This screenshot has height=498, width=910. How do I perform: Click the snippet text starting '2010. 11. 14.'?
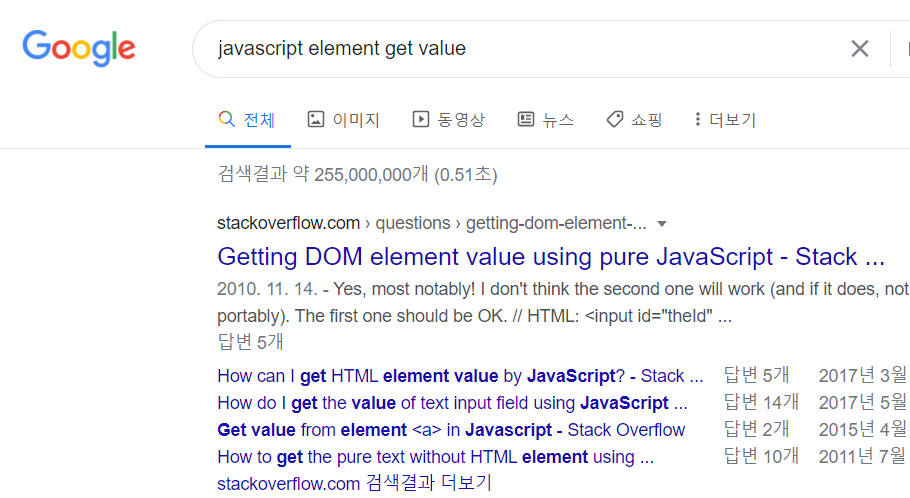tap(563, 302)
